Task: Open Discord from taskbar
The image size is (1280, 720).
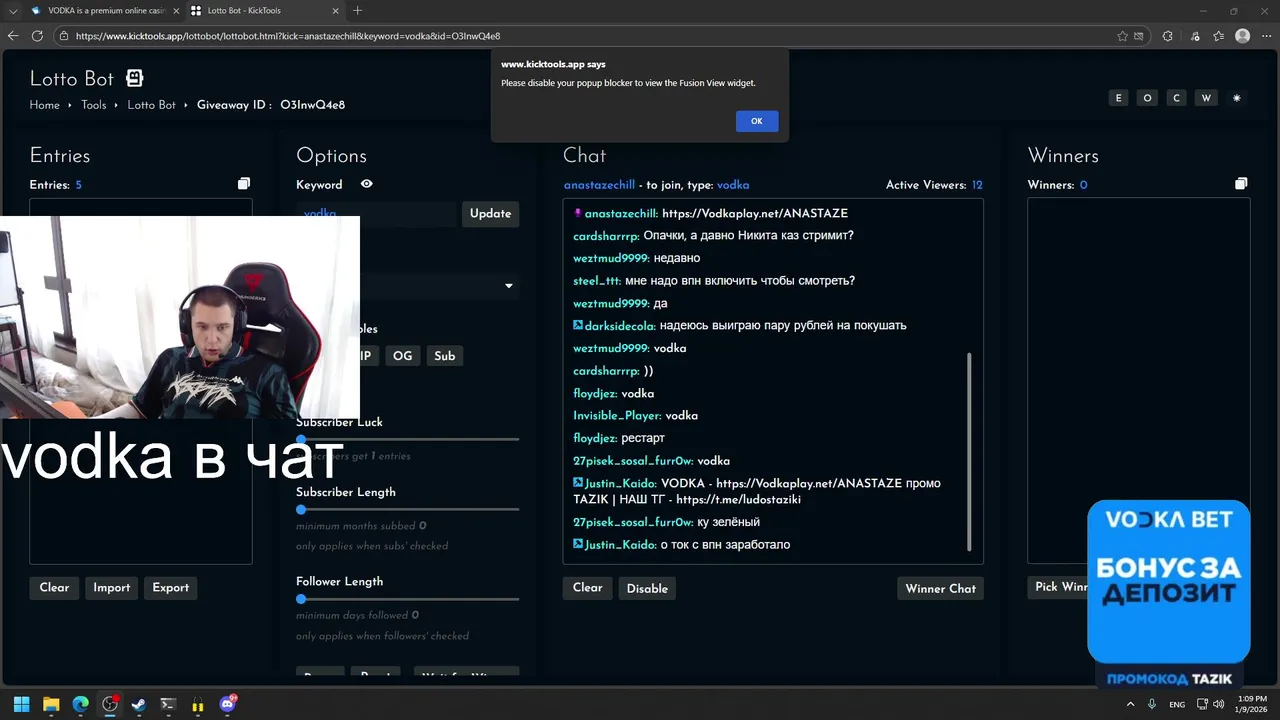Action: coord(228,704)
